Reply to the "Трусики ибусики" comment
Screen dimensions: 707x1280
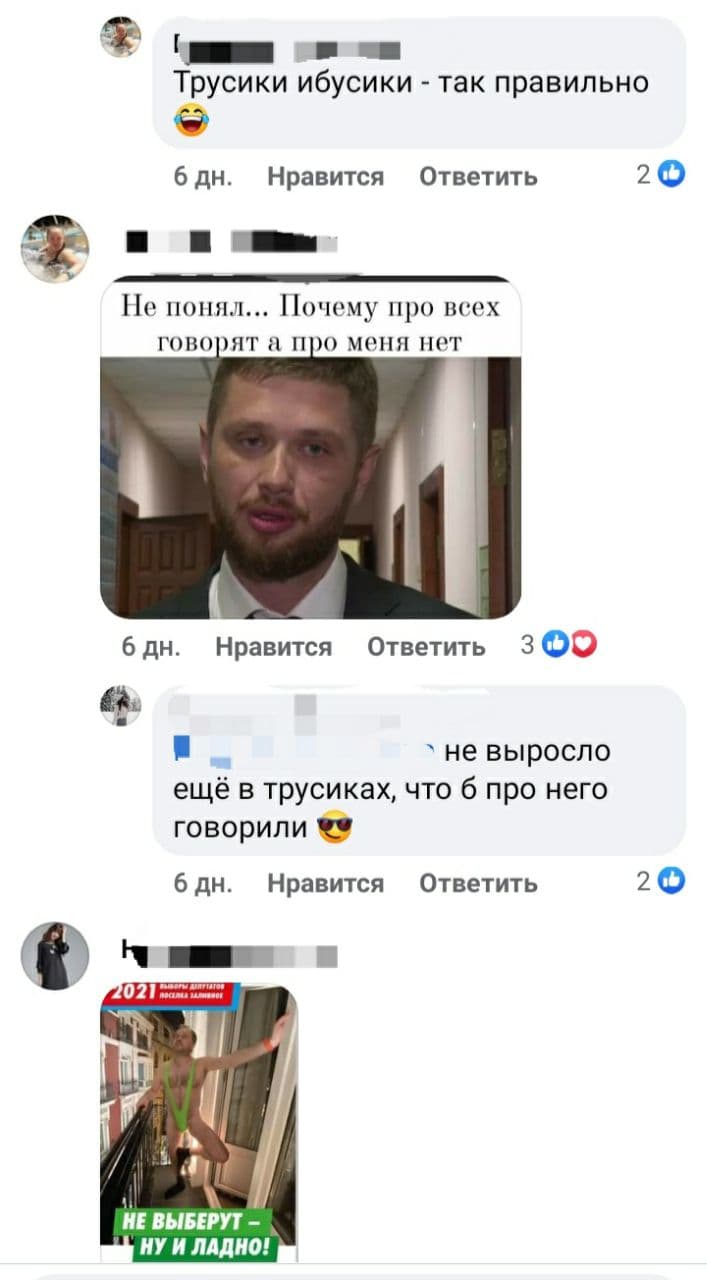(x=478, y=177)
